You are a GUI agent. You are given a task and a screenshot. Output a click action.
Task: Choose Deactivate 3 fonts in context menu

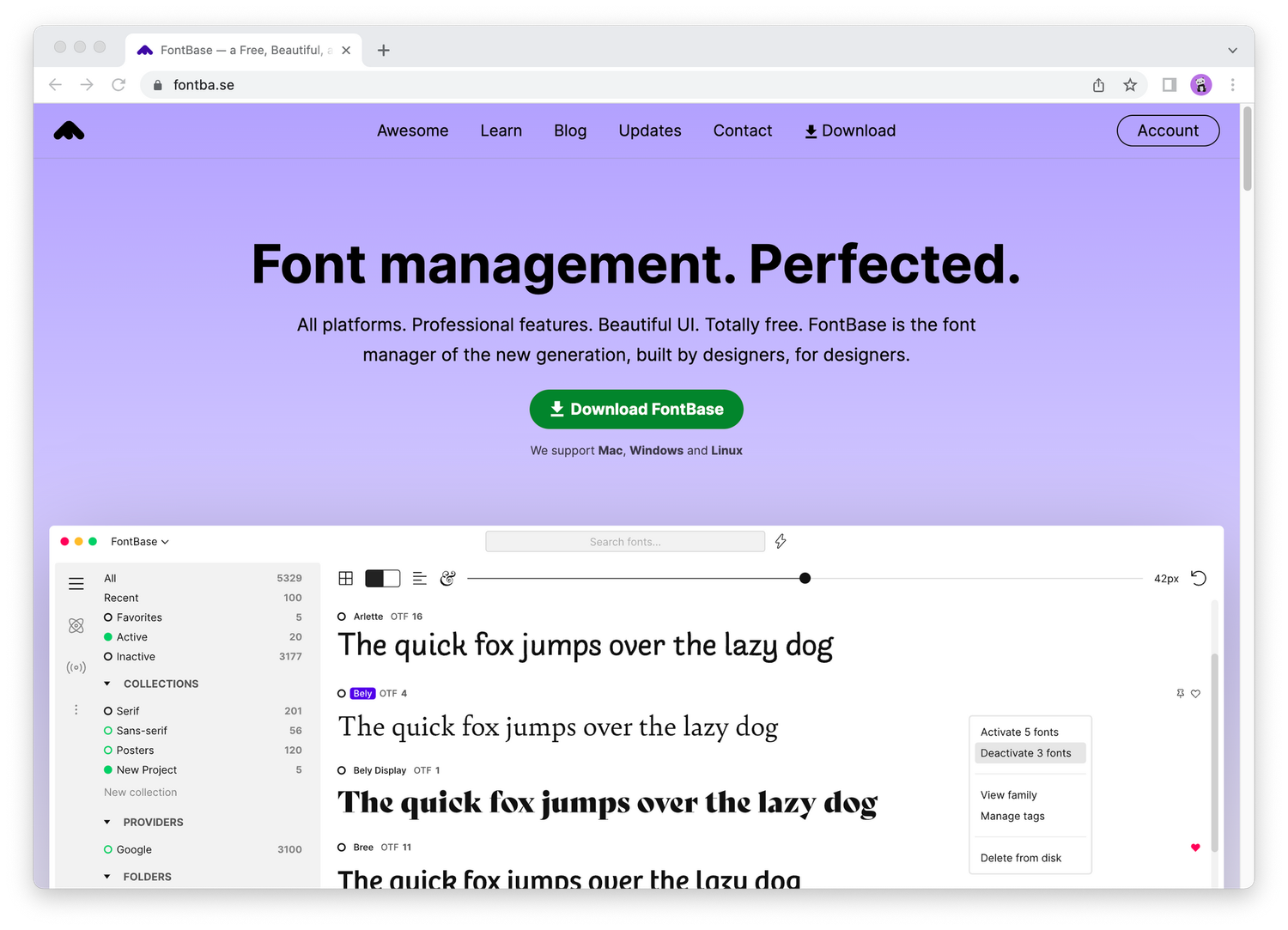click(1030, 753)
